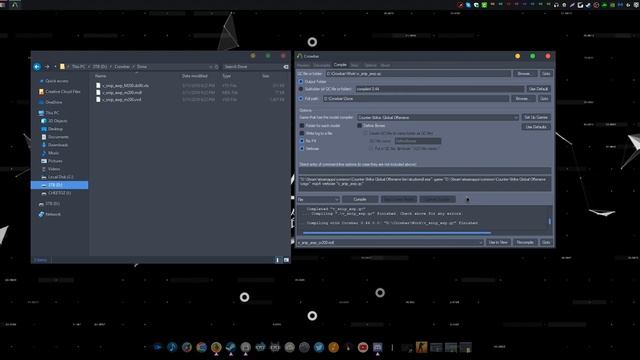
Task: Go back in the File Explorer window
Action: click(37, 67)
